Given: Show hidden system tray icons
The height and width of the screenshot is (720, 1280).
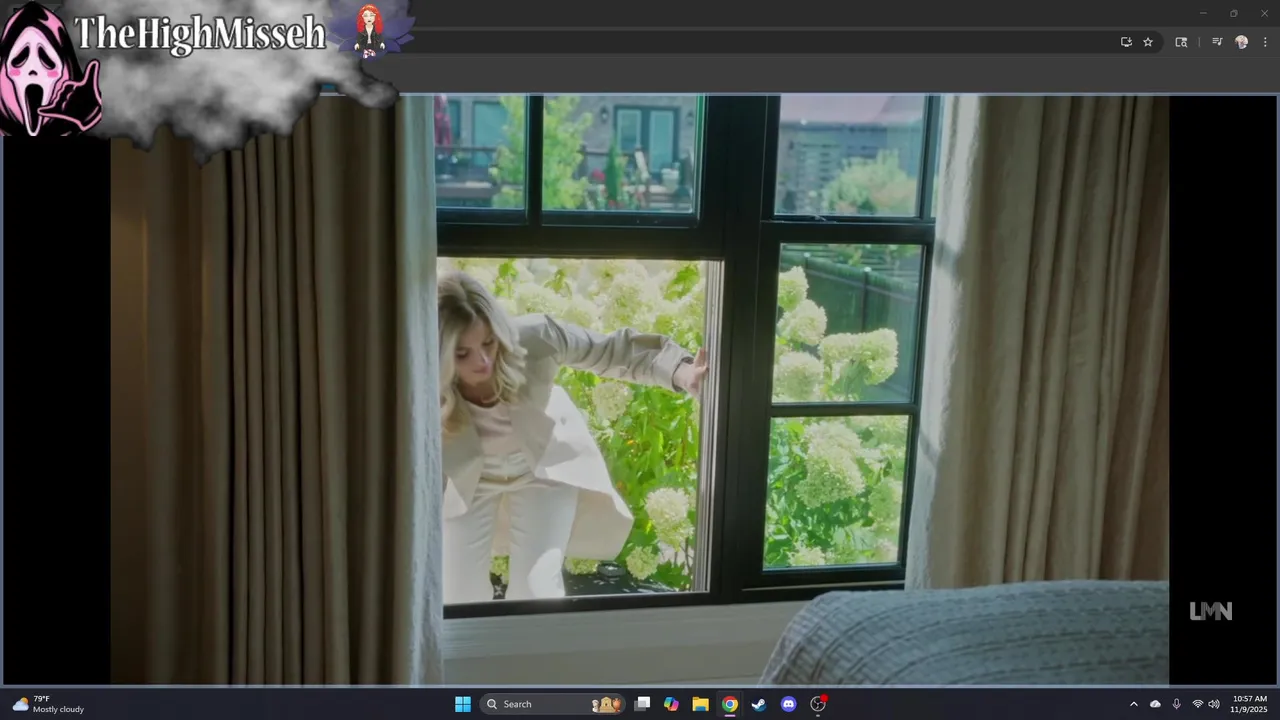Looking at the screenshot, I should [1133, 704].
